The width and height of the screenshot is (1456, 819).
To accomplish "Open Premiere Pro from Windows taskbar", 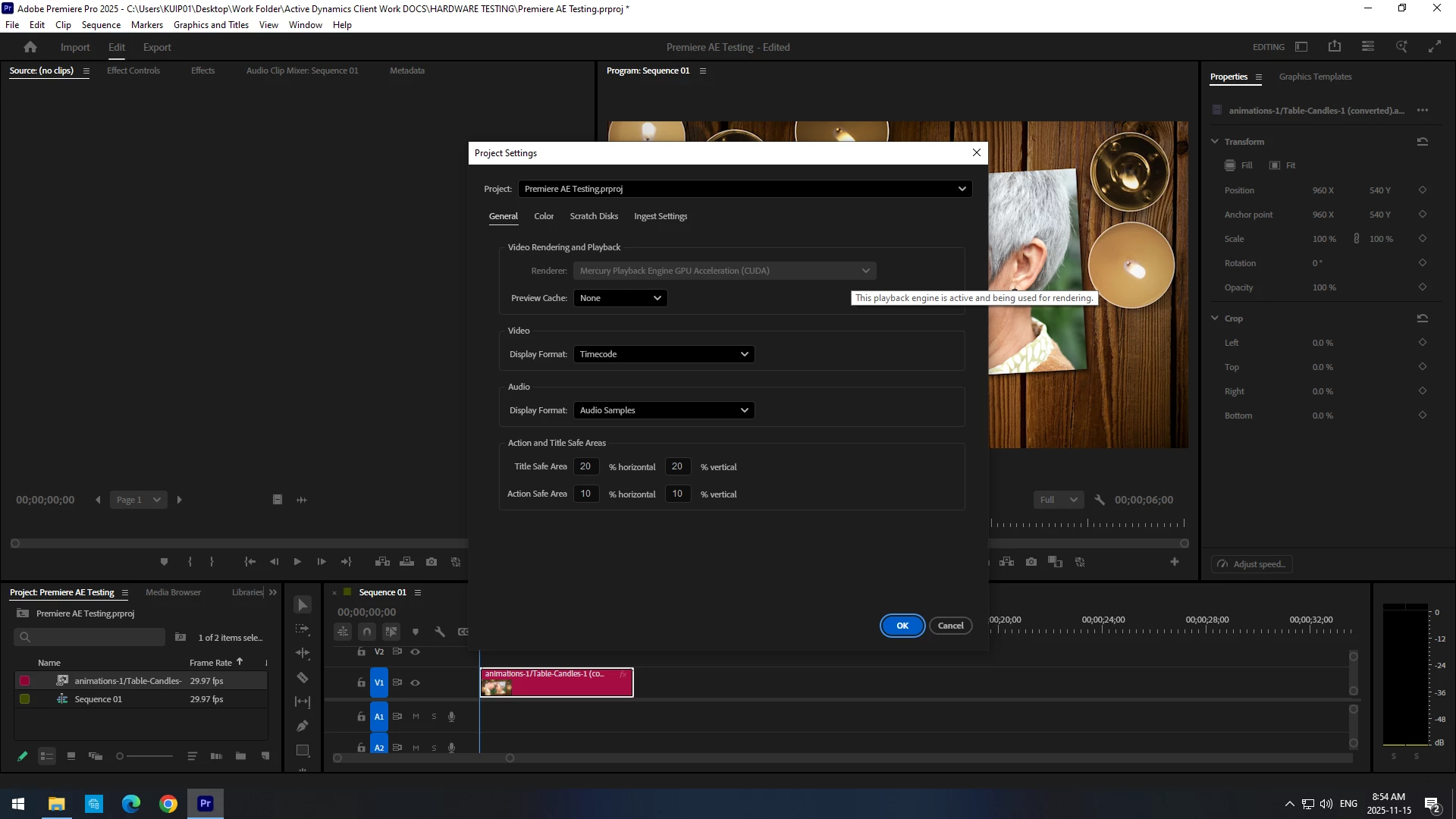I will (x=206, y=804).
